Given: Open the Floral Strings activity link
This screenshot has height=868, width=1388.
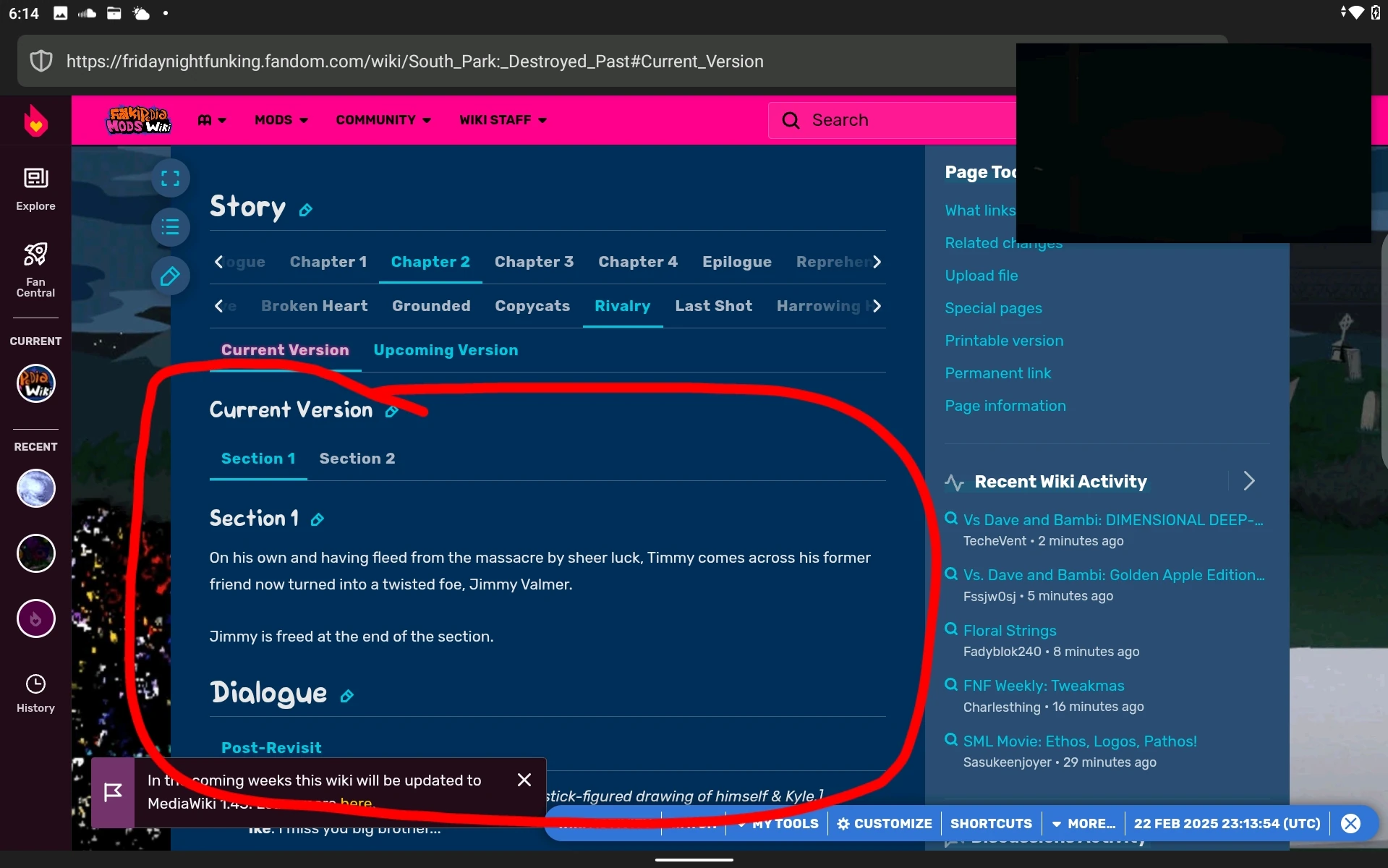Looking at the screenshot, I should tap(1010, 631).
